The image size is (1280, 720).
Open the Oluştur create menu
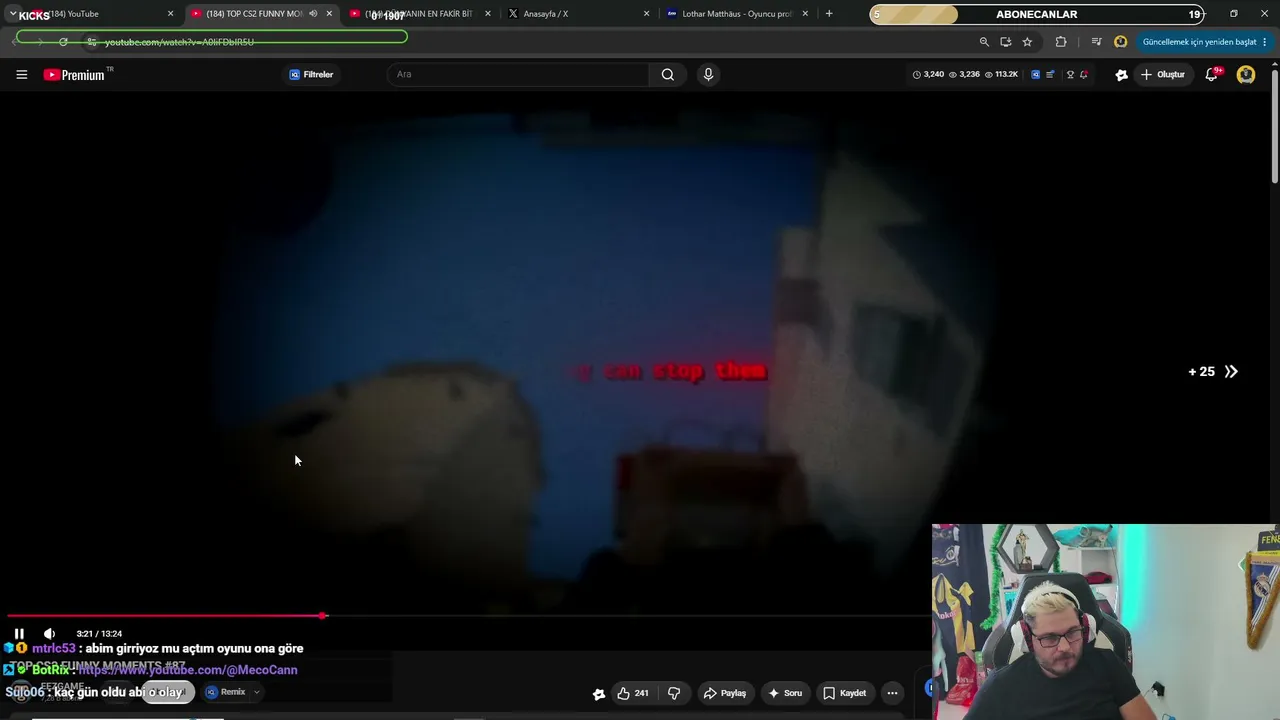[x=1162, y=75]
